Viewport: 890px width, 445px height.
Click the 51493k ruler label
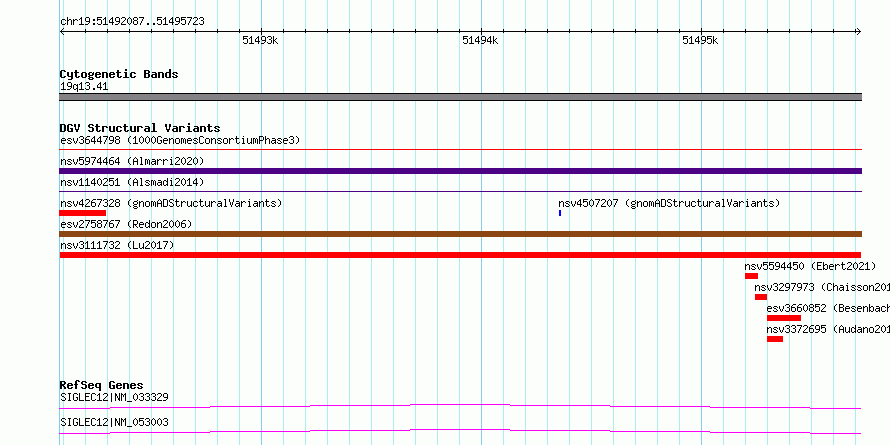260,40
